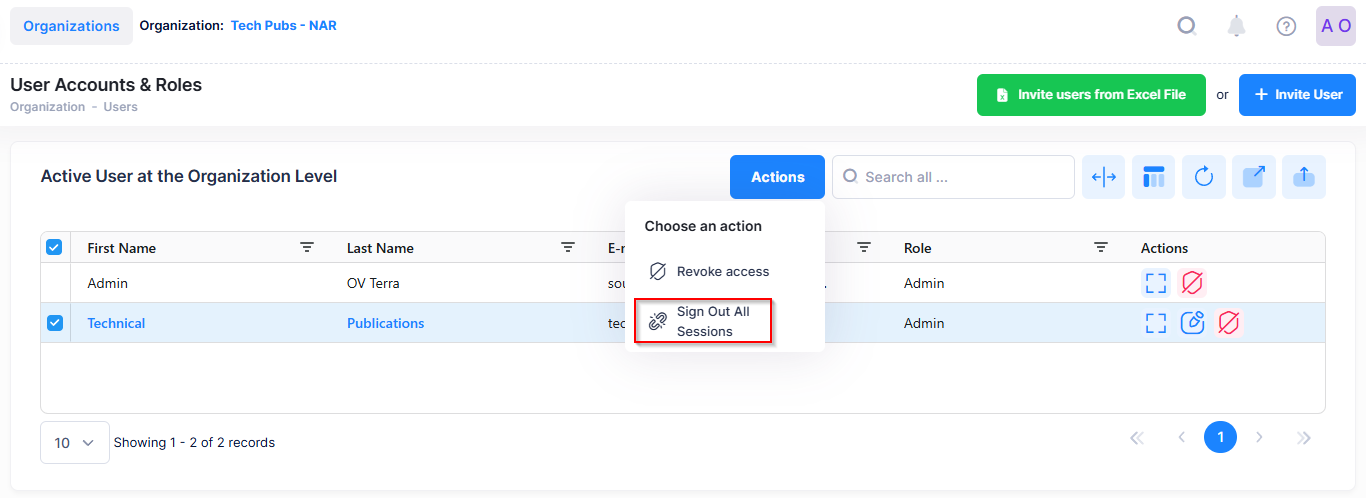
Task: Click the help question mark icon
Action: 1286,26
